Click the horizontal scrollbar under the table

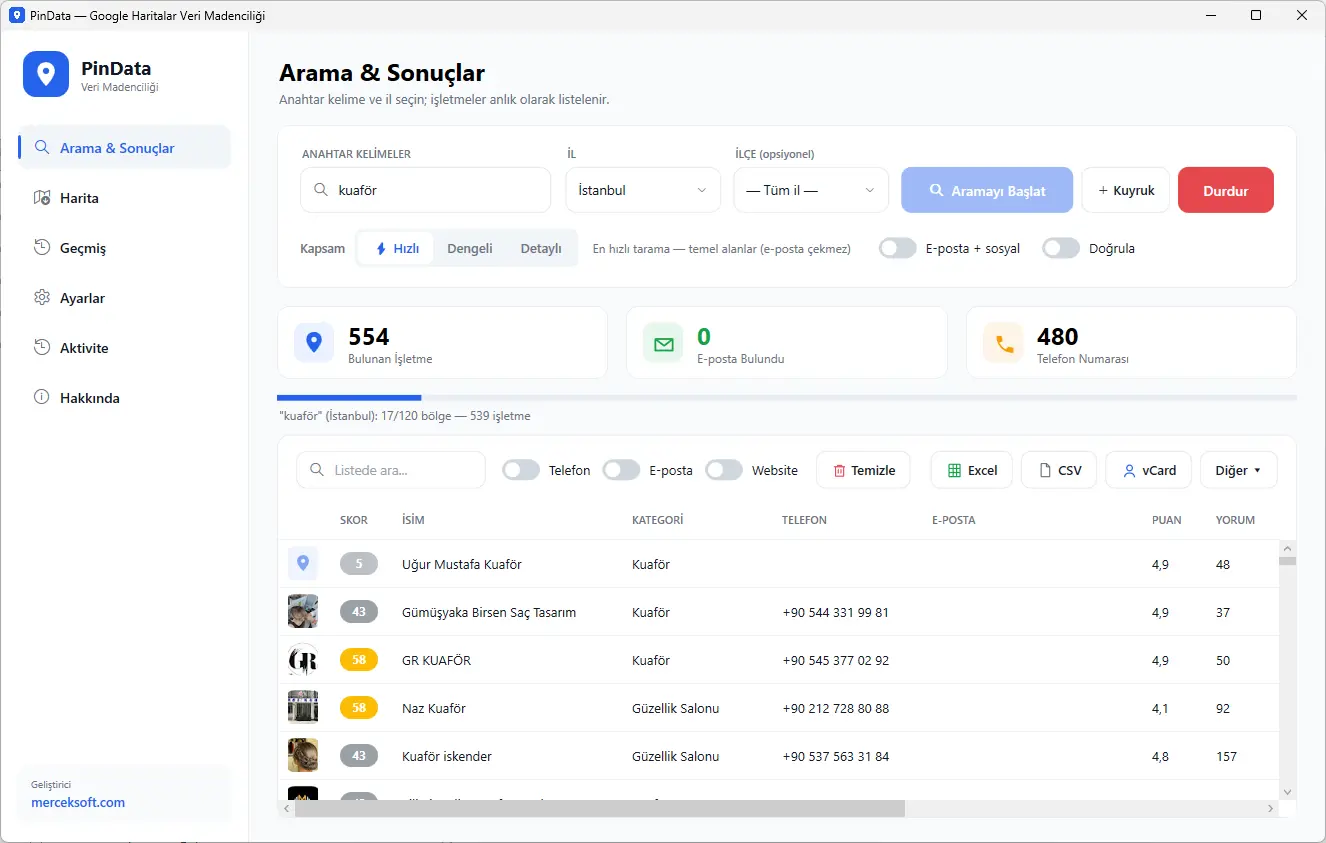[x=600, y=808]
